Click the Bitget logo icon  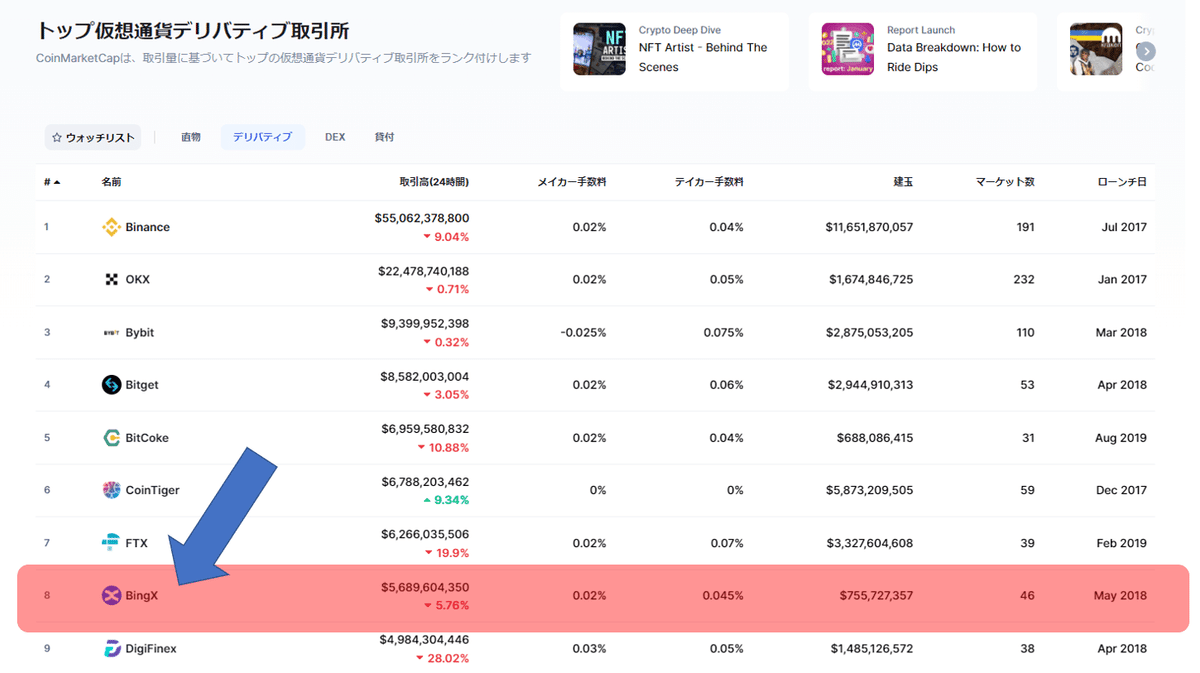pyautogui.click(x=112, y=385)
